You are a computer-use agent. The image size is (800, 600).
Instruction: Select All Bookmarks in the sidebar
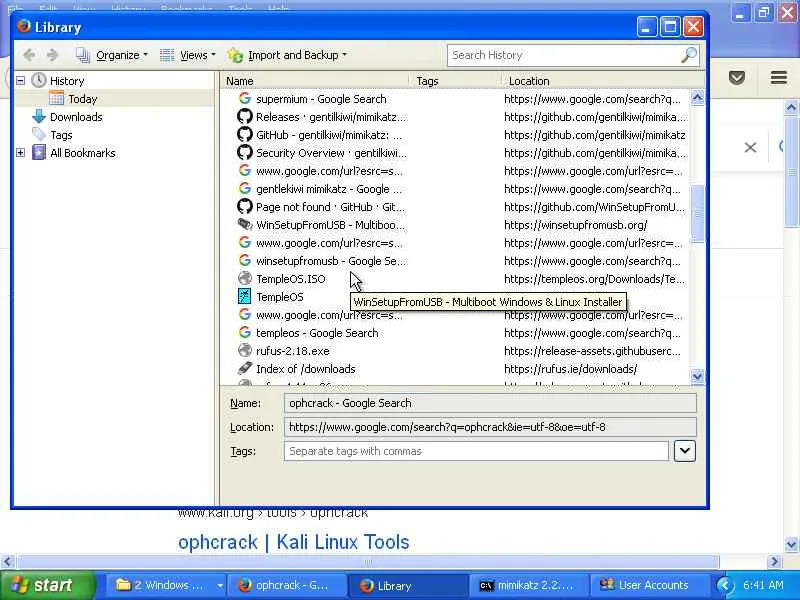click(83, 153)
